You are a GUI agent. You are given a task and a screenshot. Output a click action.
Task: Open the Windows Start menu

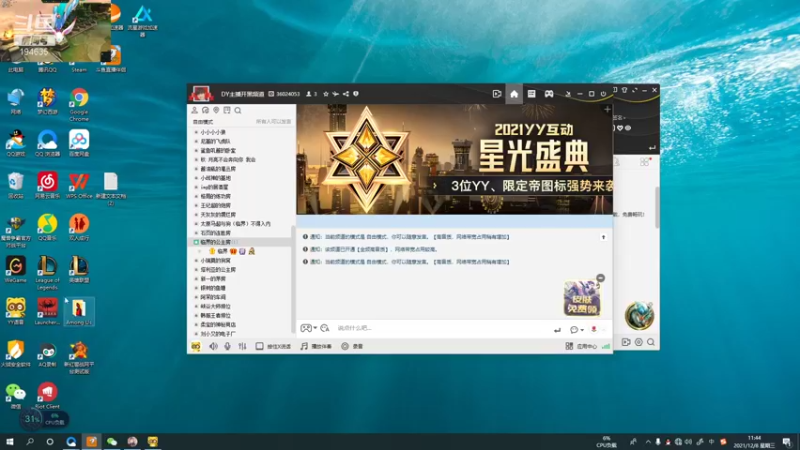point(10,442)
